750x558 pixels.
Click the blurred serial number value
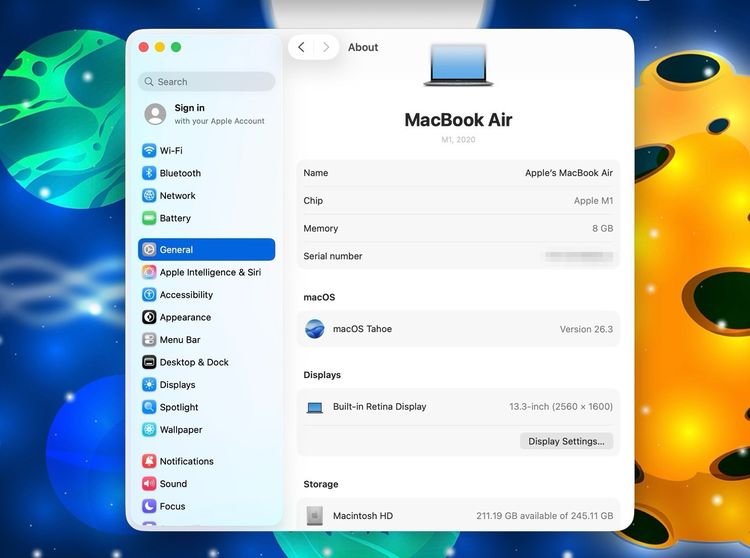pyautogui.click(x=579, y=256)
